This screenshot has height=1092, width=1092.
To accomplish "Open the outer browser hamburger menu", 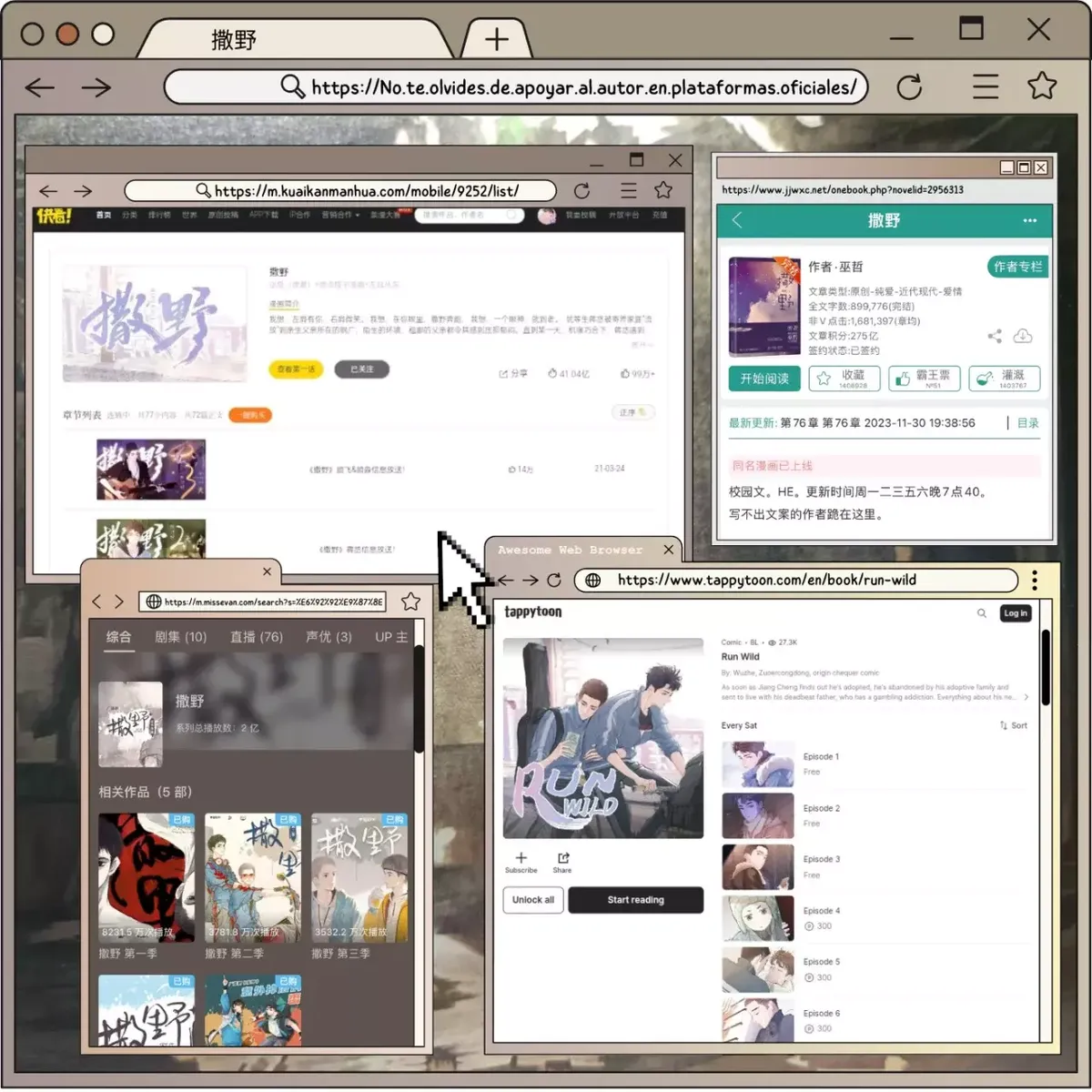I will [985, 86].
